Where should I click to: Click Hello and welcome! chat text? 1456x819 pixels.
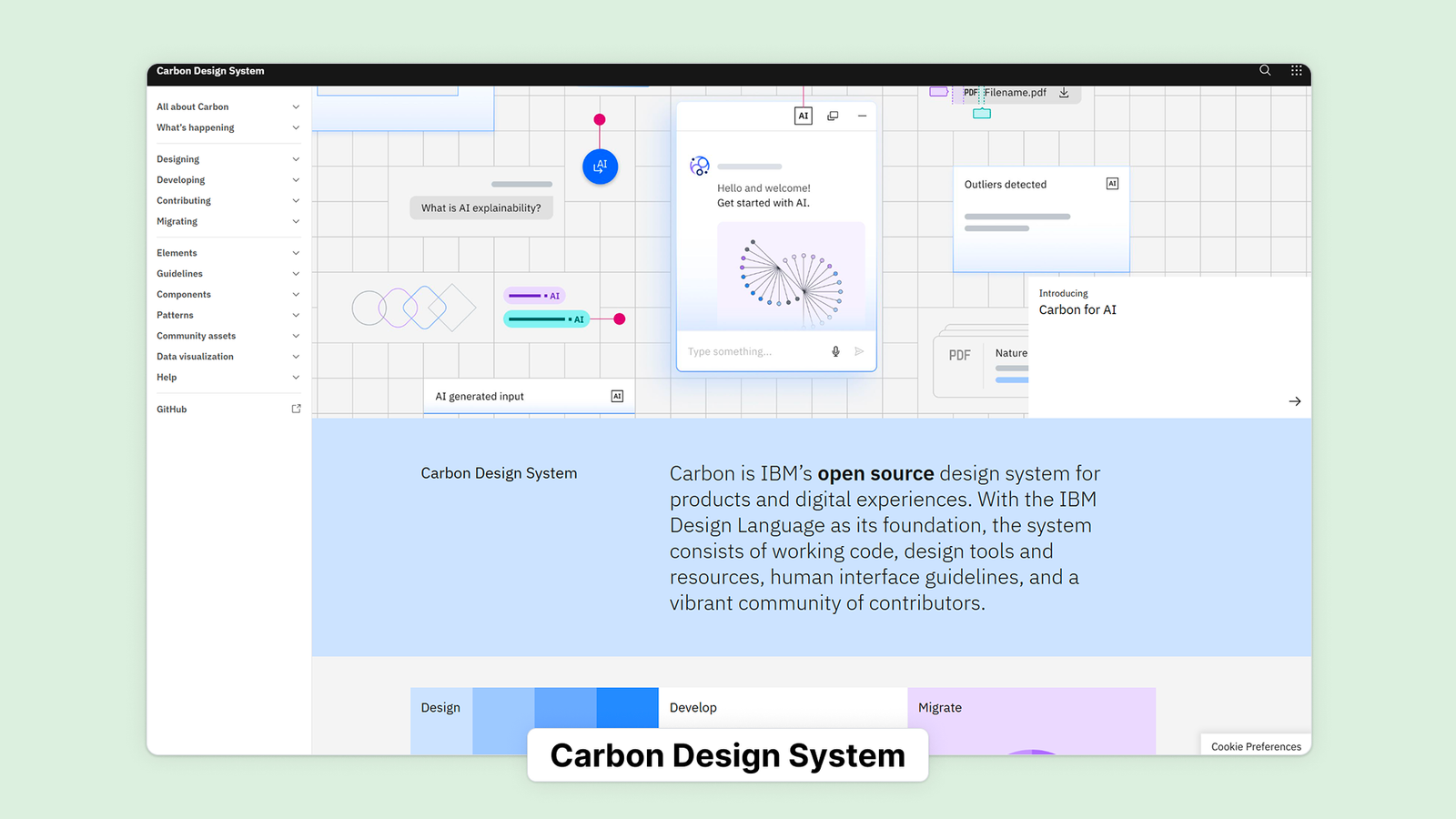click(763, 188)
